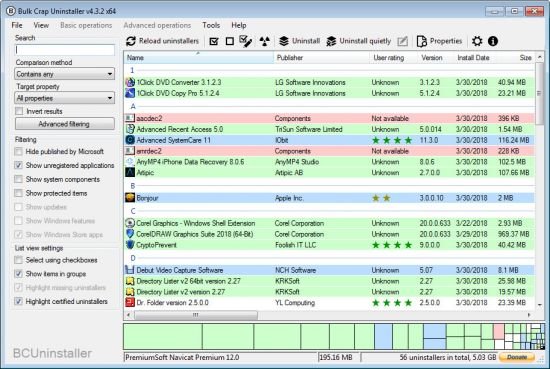Click in the Search input field
The image size is (550, 369).
[x=65, y=50]
